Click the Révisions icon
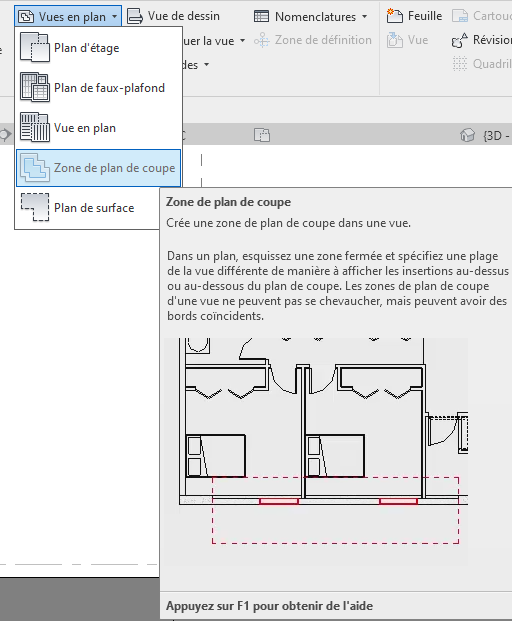This screenshot has height=621, width=512. (459, 40)
